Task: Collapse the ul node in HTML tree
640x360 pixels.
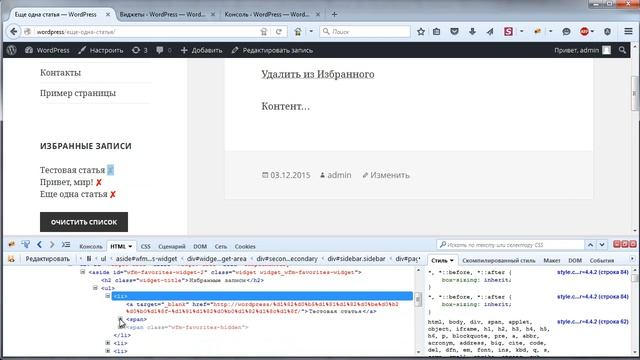Action: point(95,288)
